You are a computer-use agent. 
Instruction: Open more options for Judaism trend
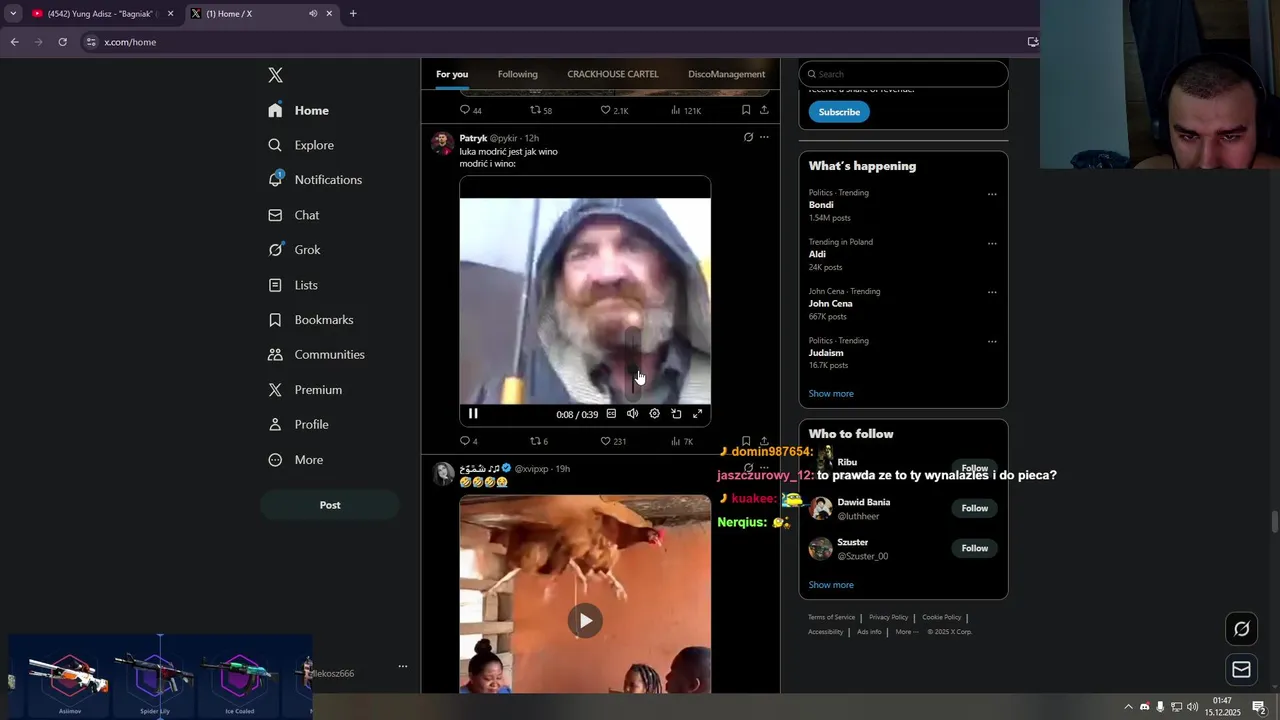(992, 341)
